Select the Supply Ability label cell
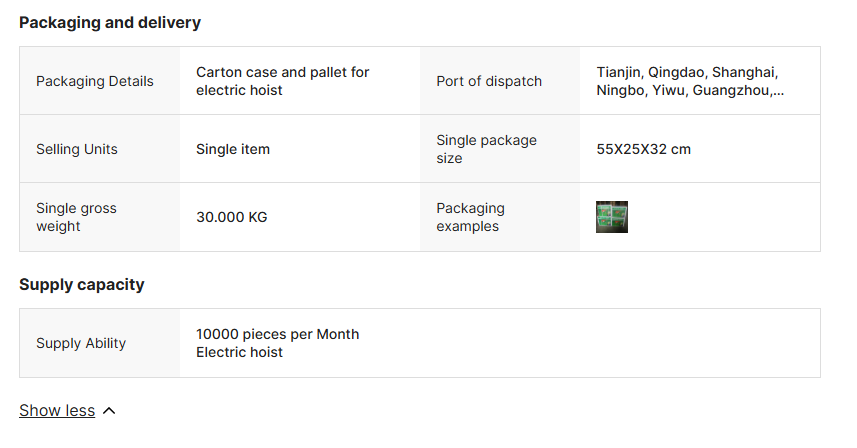Image resolution: width=857 pixels, height=448 pixels. pos(81,343)
